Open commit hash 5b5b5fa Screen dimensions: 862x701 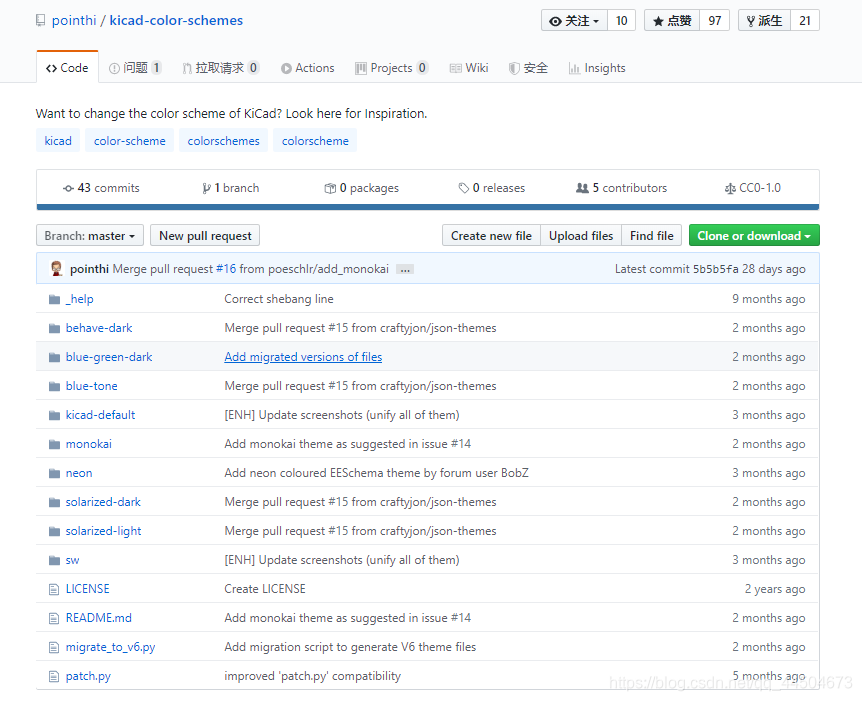coord(715,269)
